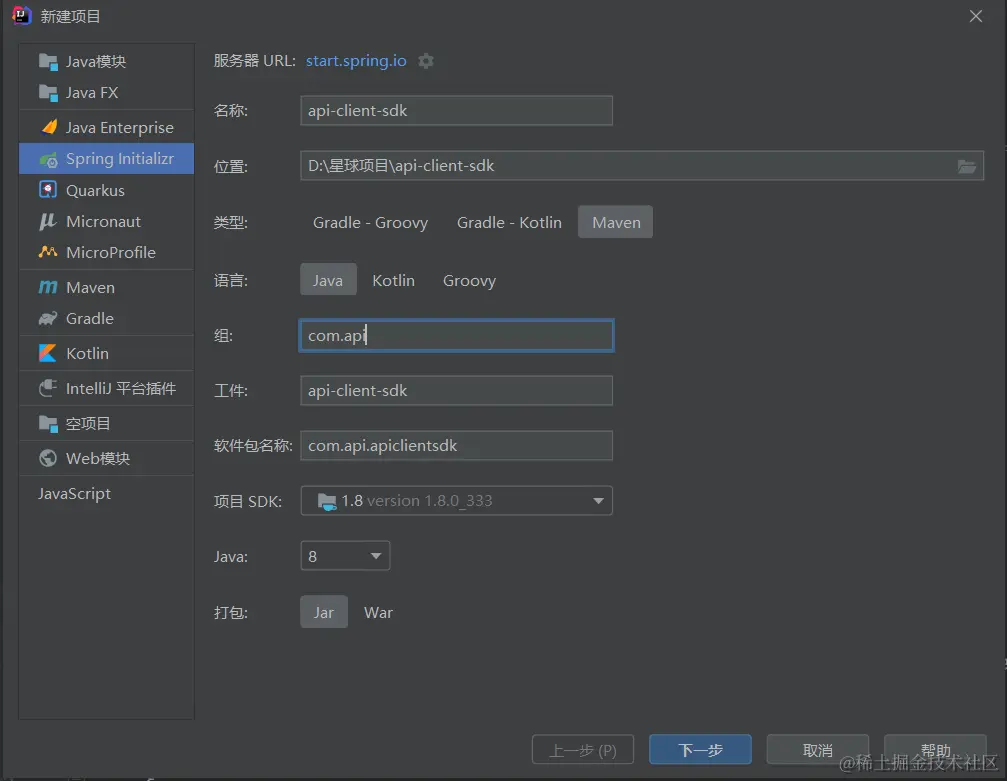Click the 上一步 (P) button
The image size is (1007, 781).
582,750
